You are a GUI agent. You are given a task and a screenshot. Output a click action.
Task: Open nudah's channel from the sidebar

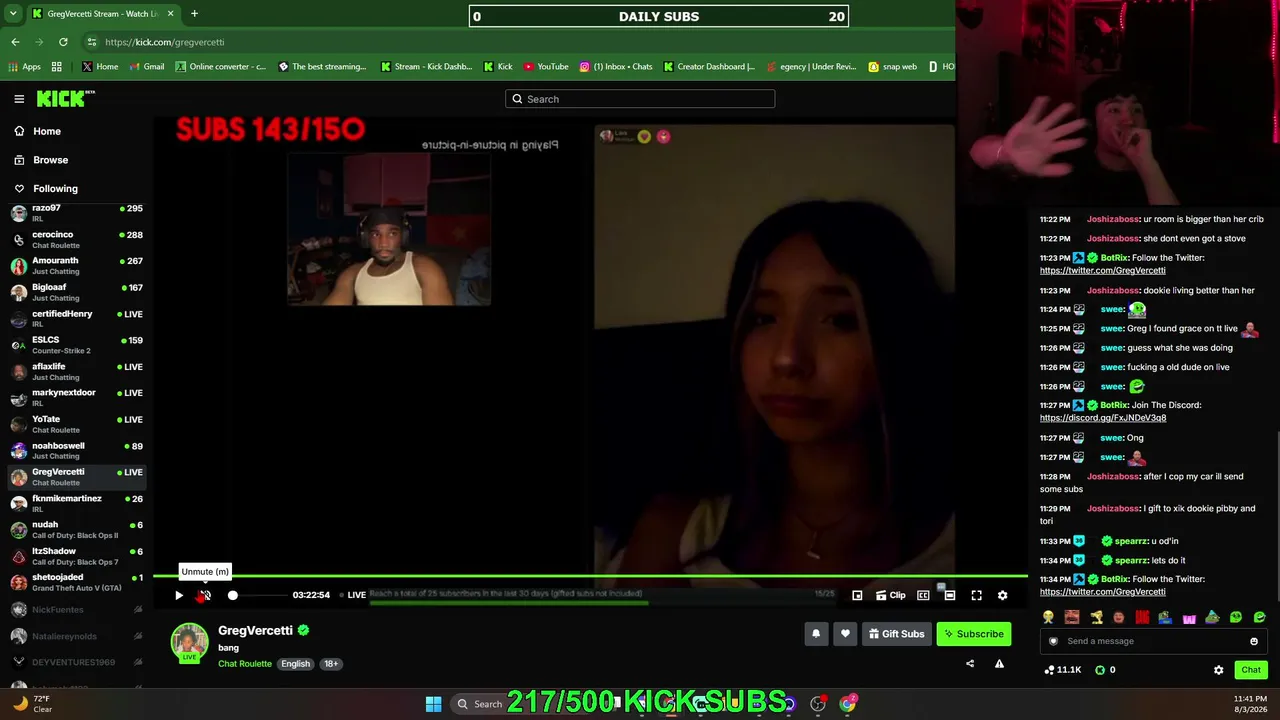pos(77,530)
